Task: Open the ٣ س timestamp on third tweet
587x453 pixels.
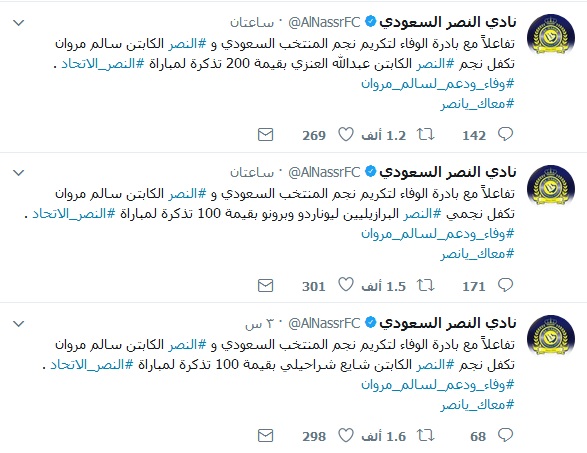Action: coord(260,323)
